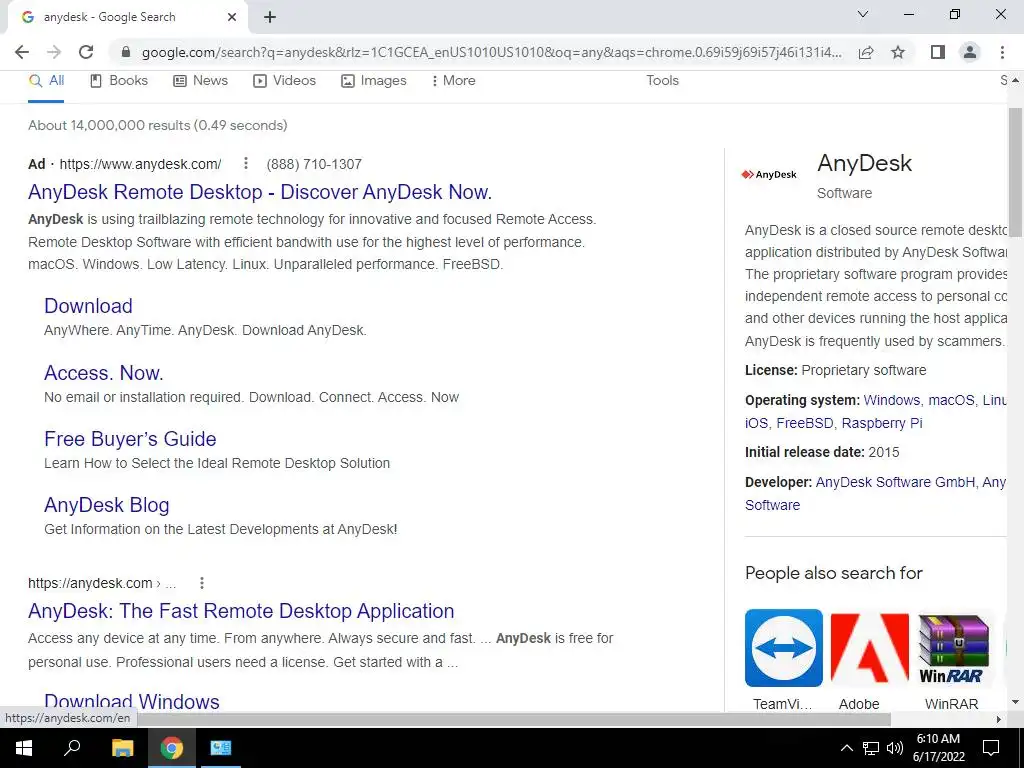Open the Download Windows sitelink
Screen dimensions: 1024x768
[x=132, y=701]
